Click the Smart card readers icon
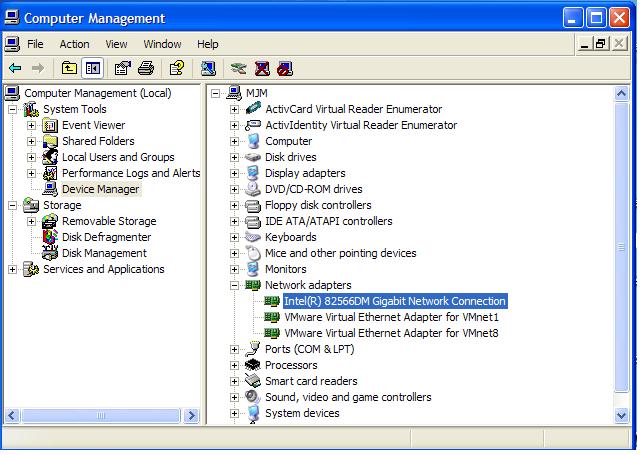Image resolution: width=642 pixels, height=455 pixels. [253, 381]
